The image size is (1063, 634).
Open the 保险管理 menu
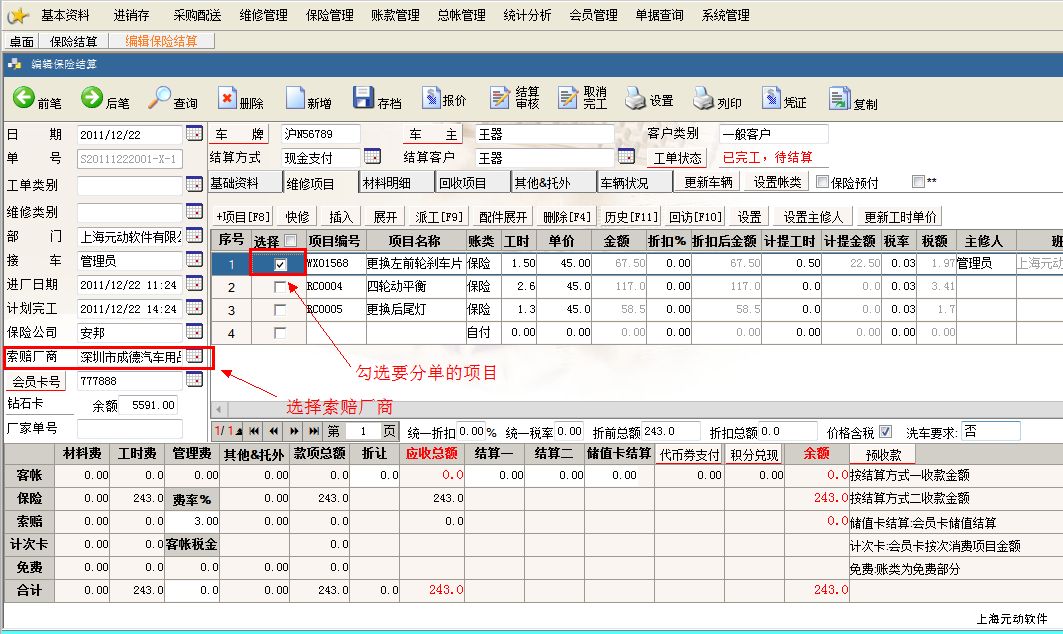coord(328,15)
